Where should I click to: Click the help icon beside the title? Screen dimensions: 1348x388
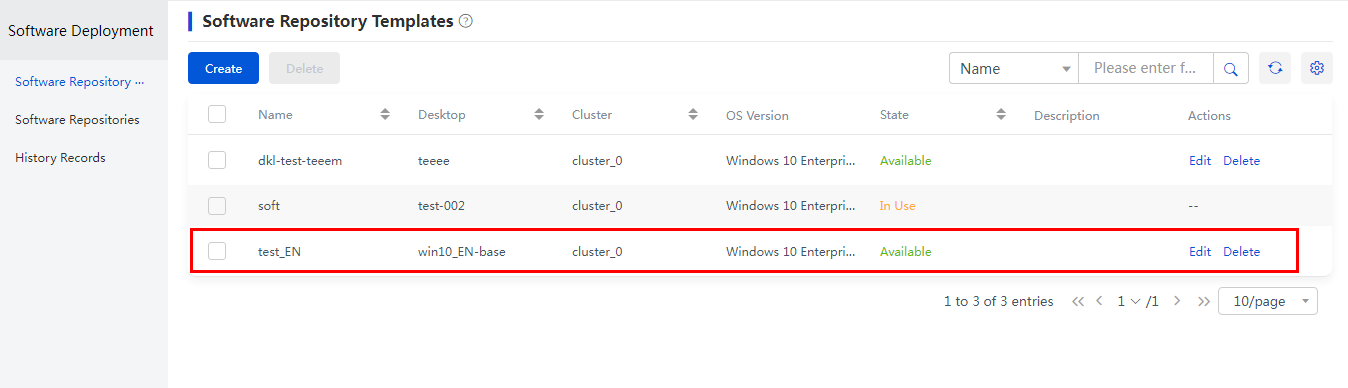point(466,21)
